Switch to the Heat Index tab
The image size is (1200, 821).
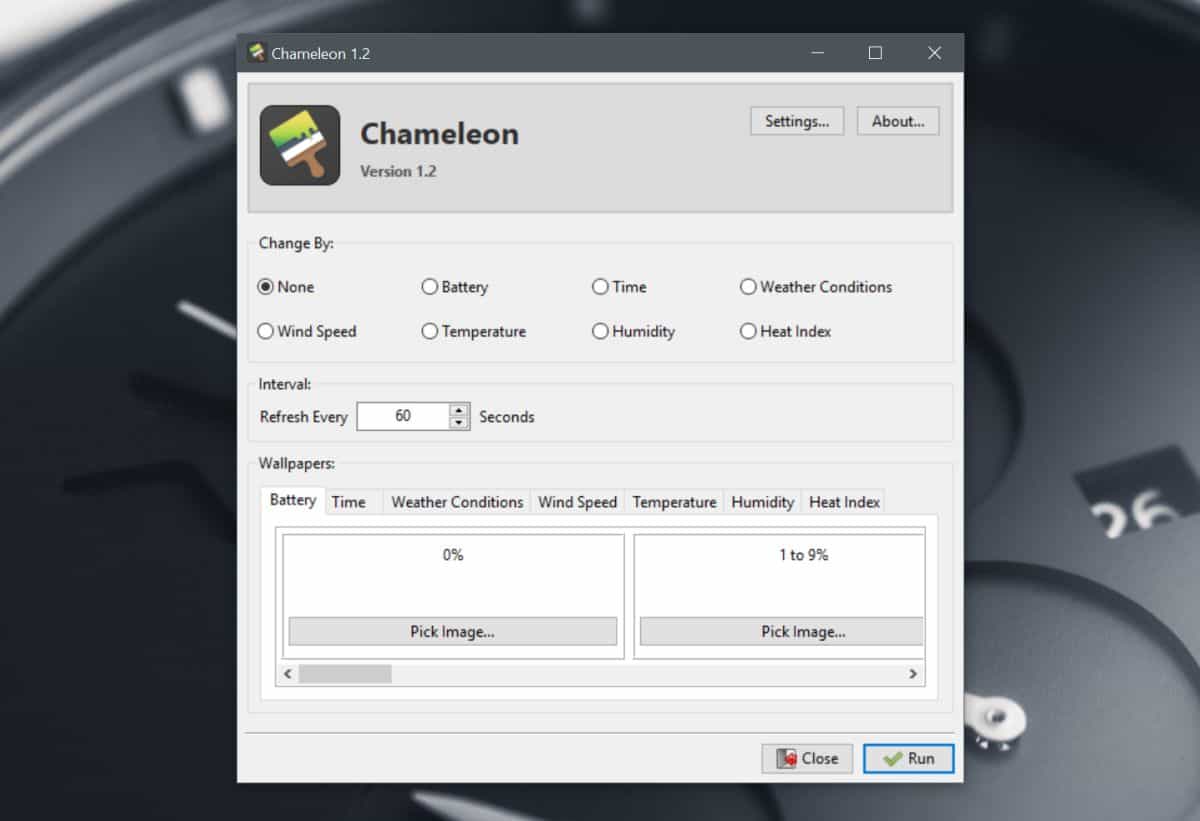(844, 502)
